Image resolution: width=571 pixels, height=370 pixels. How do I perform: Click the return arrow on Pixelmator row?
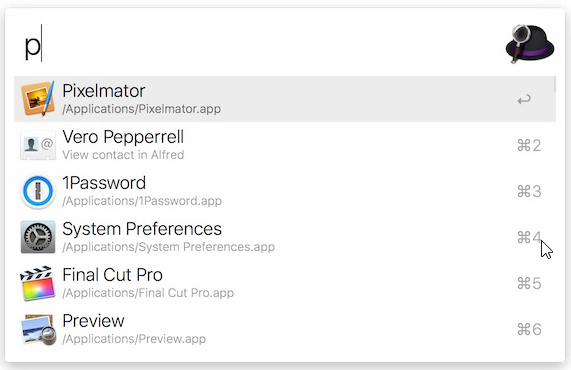524,99
